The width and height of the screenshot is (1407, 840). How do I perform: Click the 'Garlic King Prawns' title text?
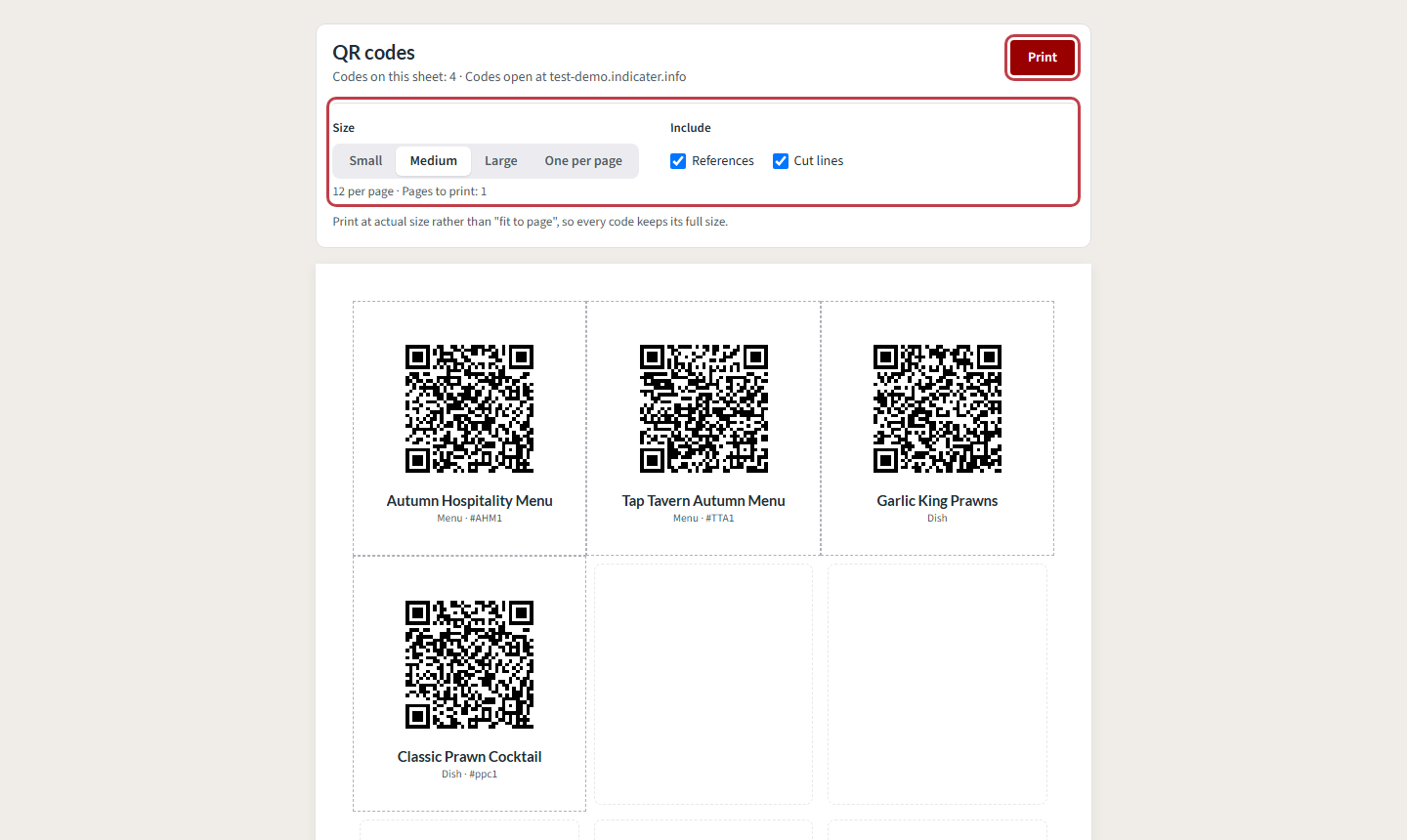(x=937, y=501)
